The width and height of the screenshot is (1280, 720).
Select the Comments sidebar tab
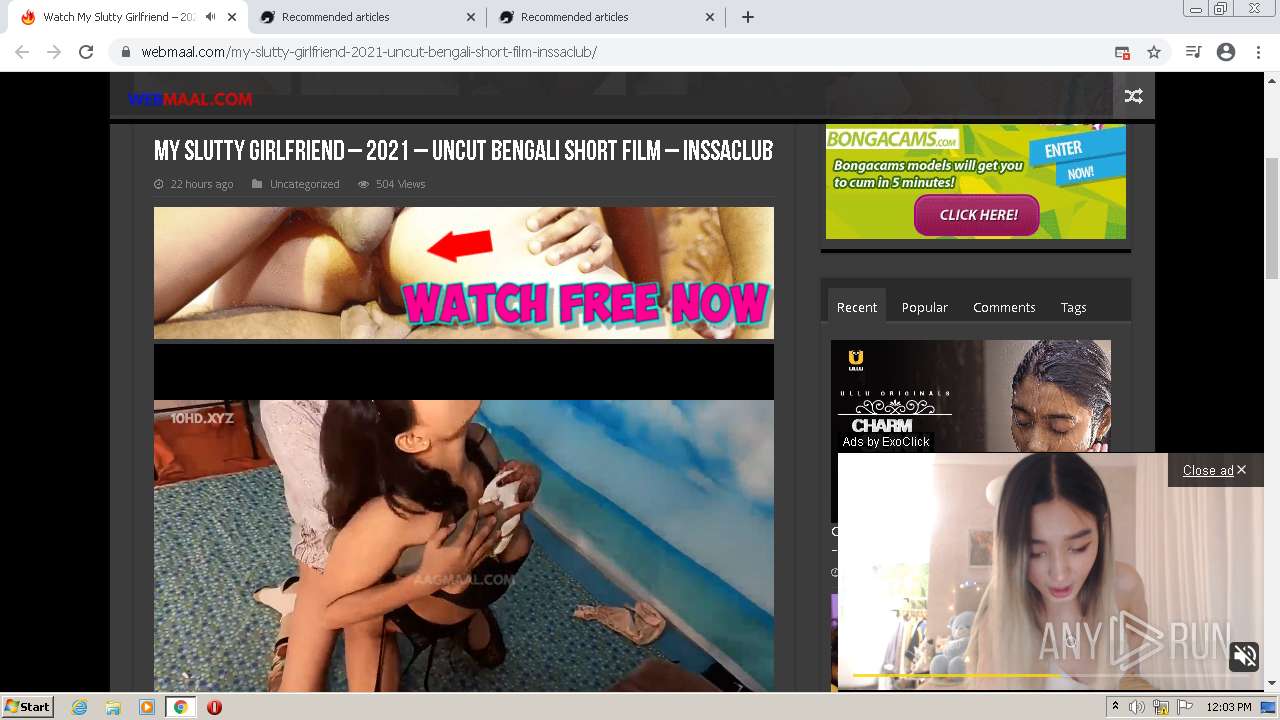pyautogui.click(x=1004, y=307)
